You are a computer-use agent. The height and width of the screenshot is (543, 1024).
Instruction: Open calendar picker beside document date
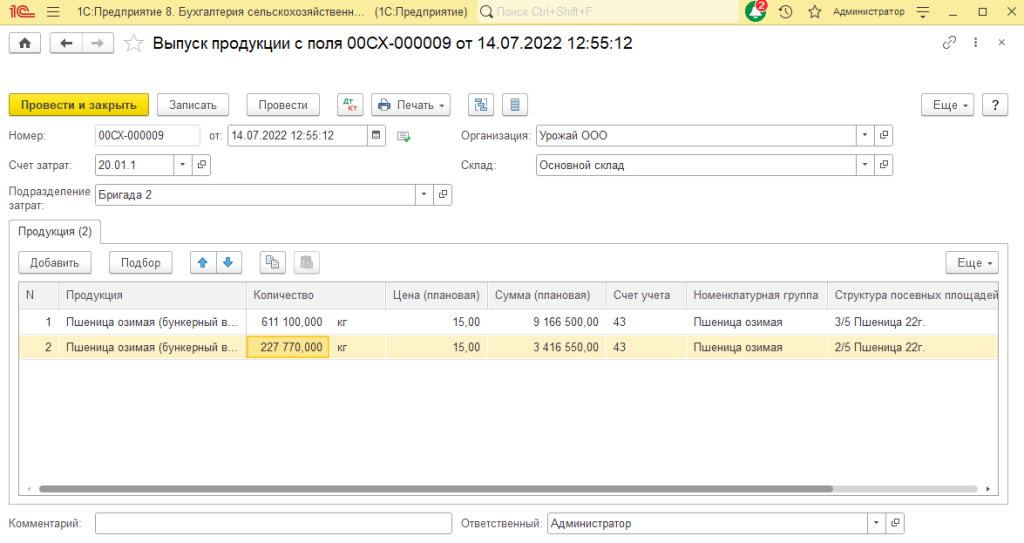(x=376, y=135)
